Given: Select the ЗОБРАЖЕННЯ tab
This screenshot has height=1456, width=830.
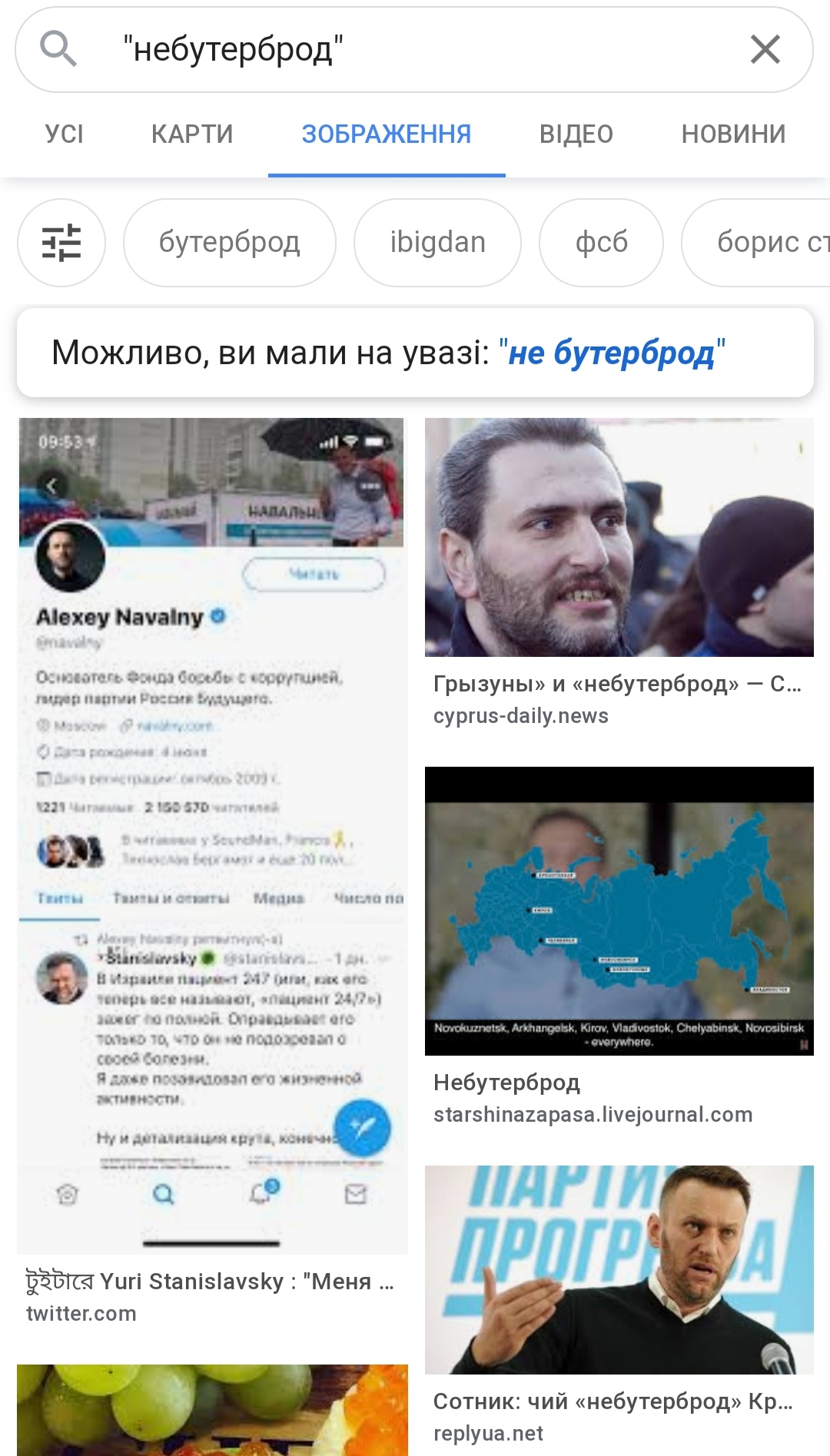Looking at the screenshot, I should pos(387,134).
